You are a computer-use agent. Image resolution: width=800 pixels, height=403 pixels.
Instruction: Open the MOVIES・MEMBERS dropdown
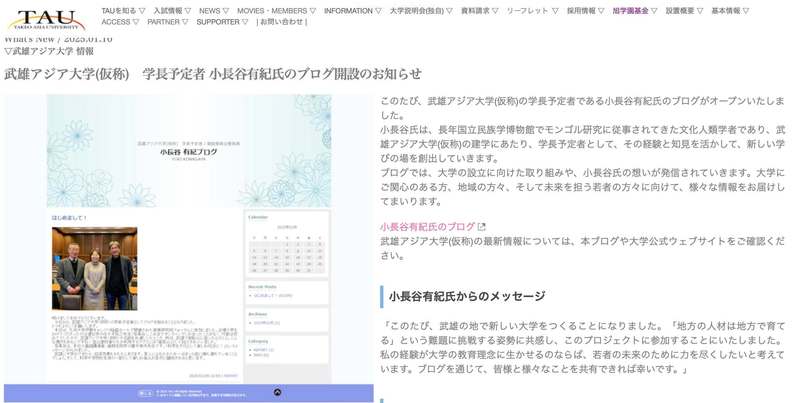[276, 11]
